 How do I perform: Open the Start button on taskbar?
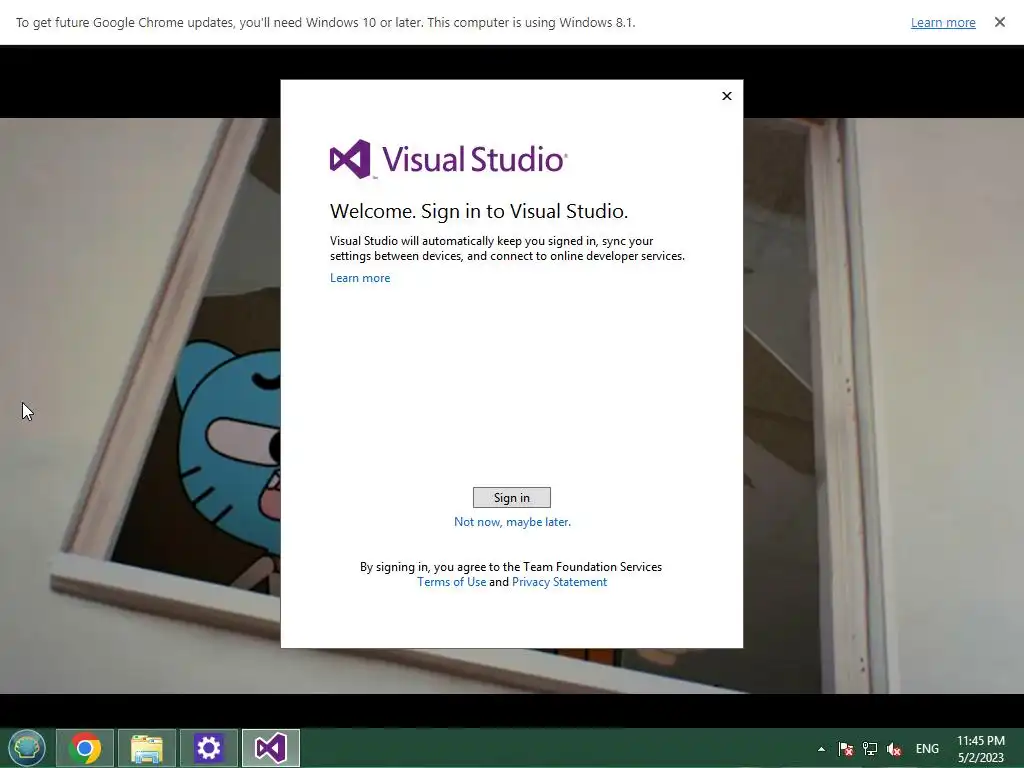tap(27, 748)
